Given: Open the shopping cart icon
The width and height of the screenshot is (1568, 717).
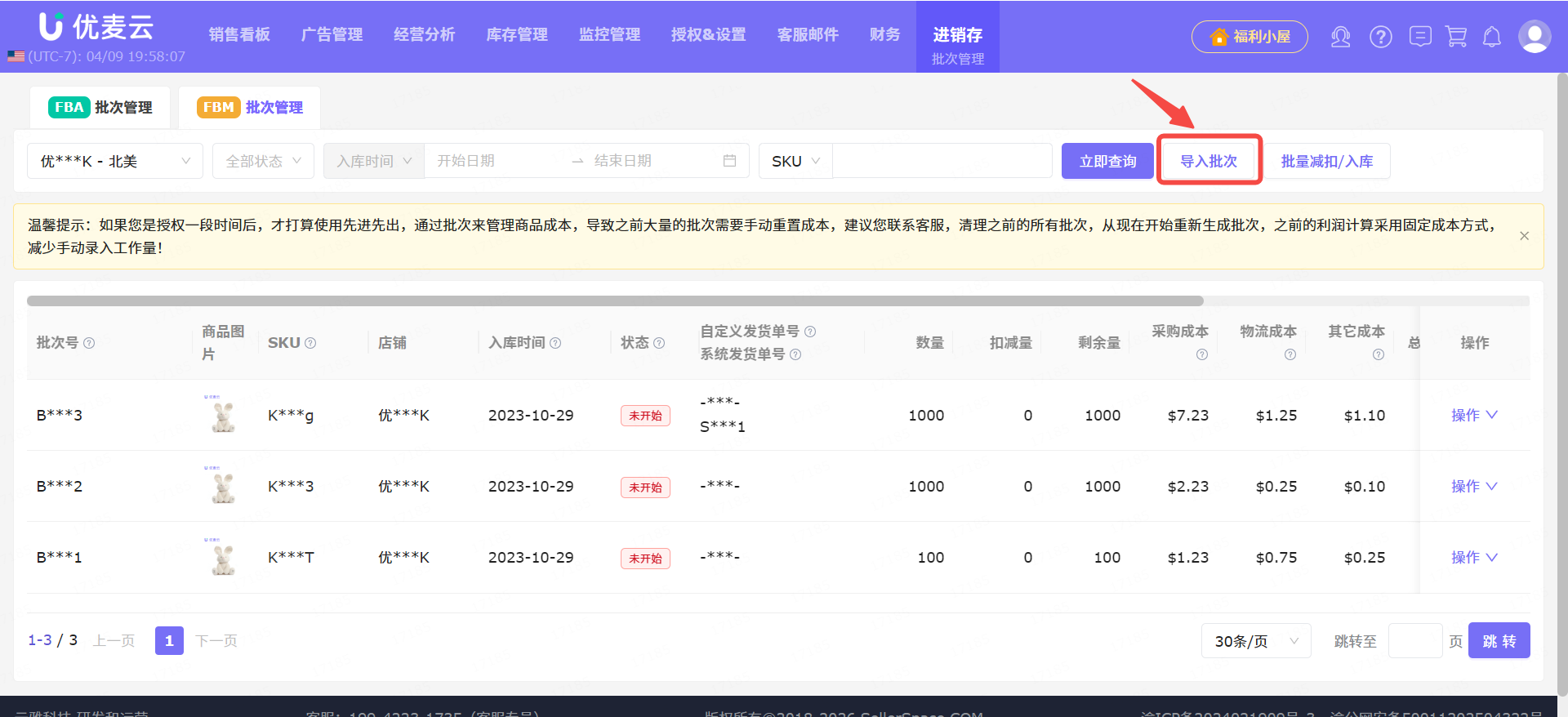Looking at the screenshot, I should click(1456, 37).
